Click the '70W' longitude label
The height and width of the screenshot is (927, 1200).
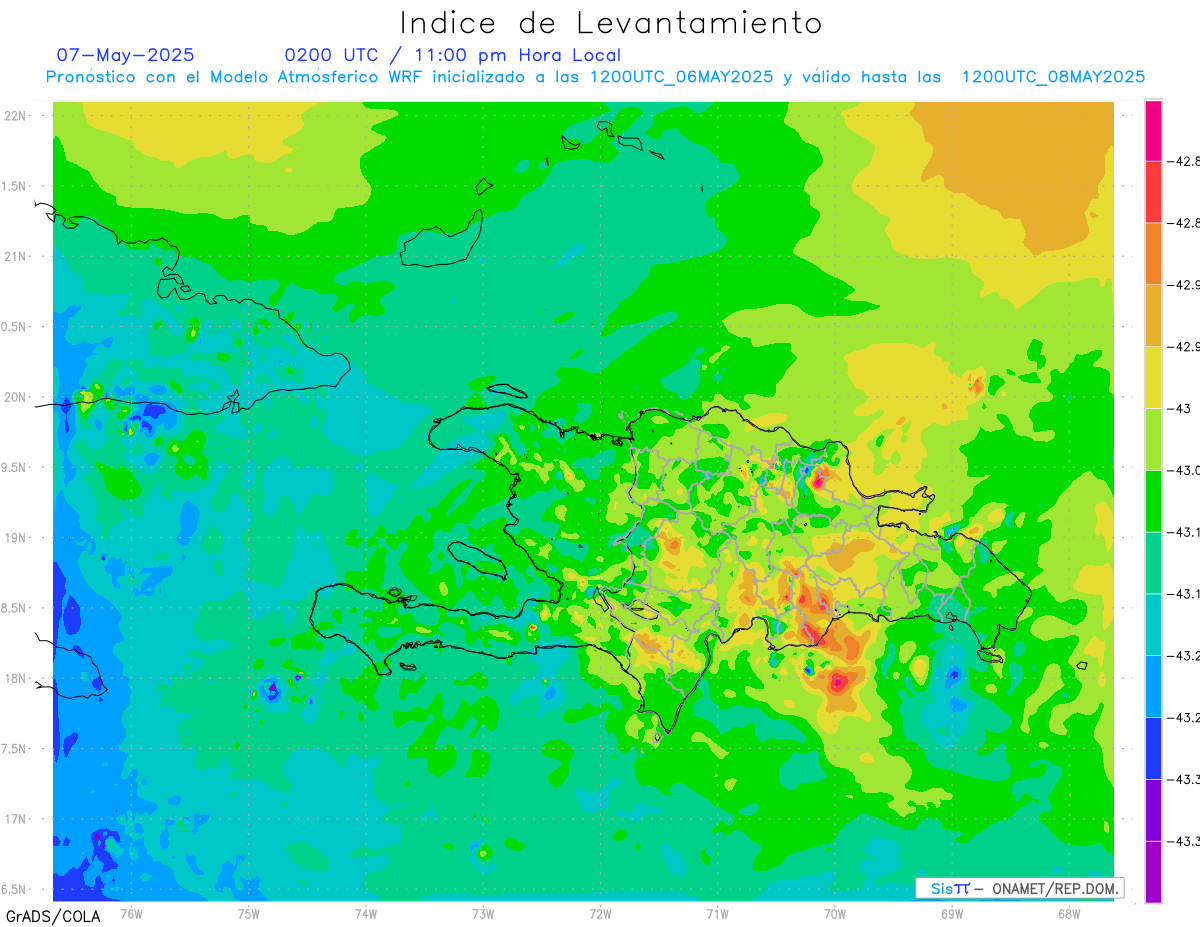click(835, 914)
